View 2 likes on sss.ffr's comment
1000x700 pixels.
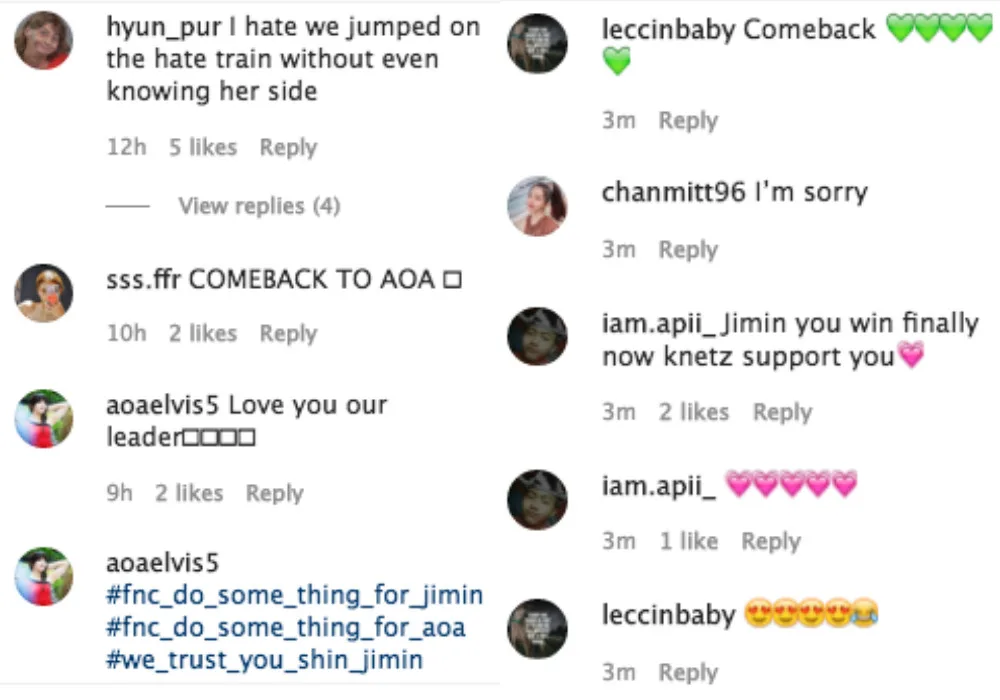coord(203,333)
